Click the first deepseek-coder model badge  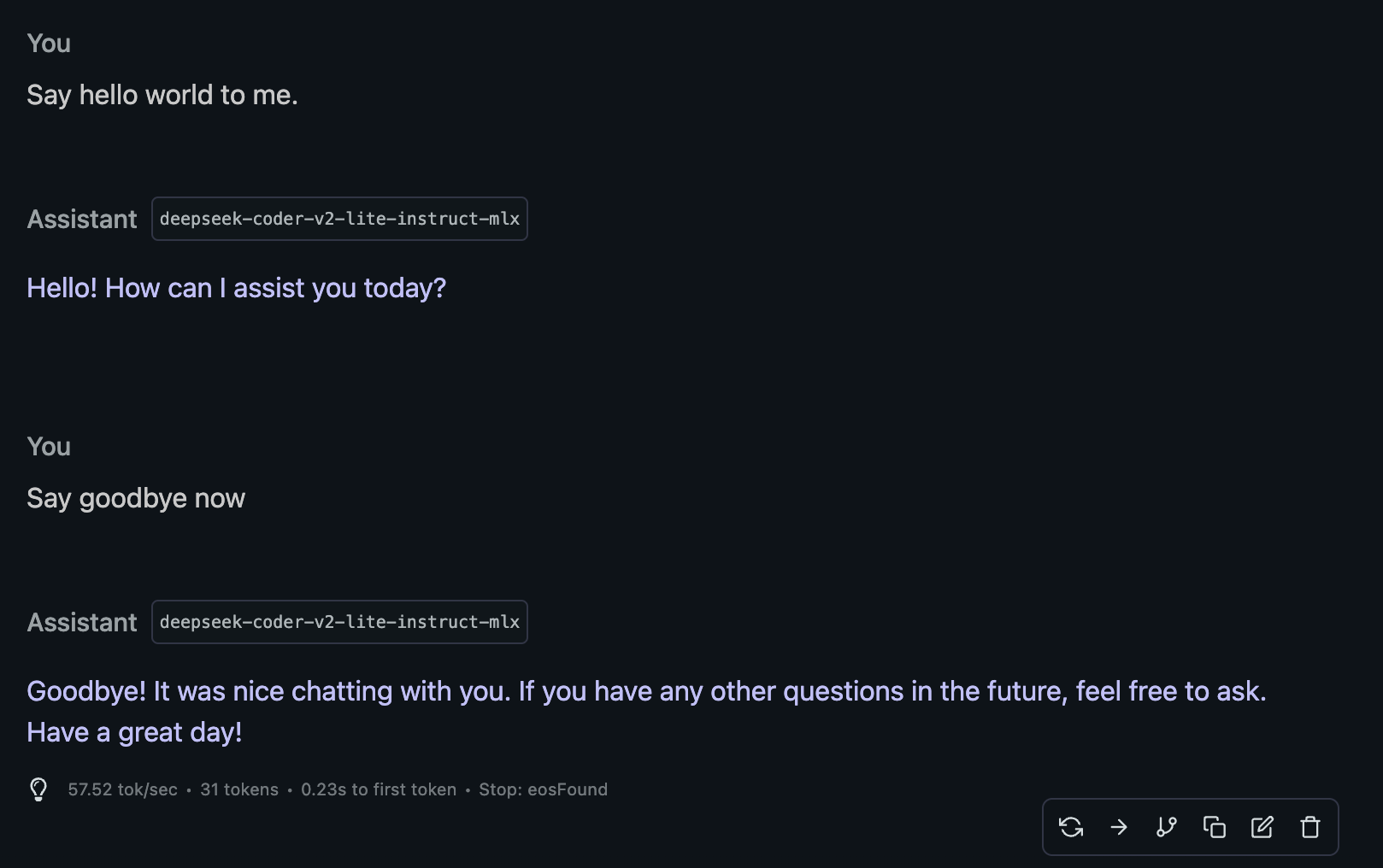339,219
